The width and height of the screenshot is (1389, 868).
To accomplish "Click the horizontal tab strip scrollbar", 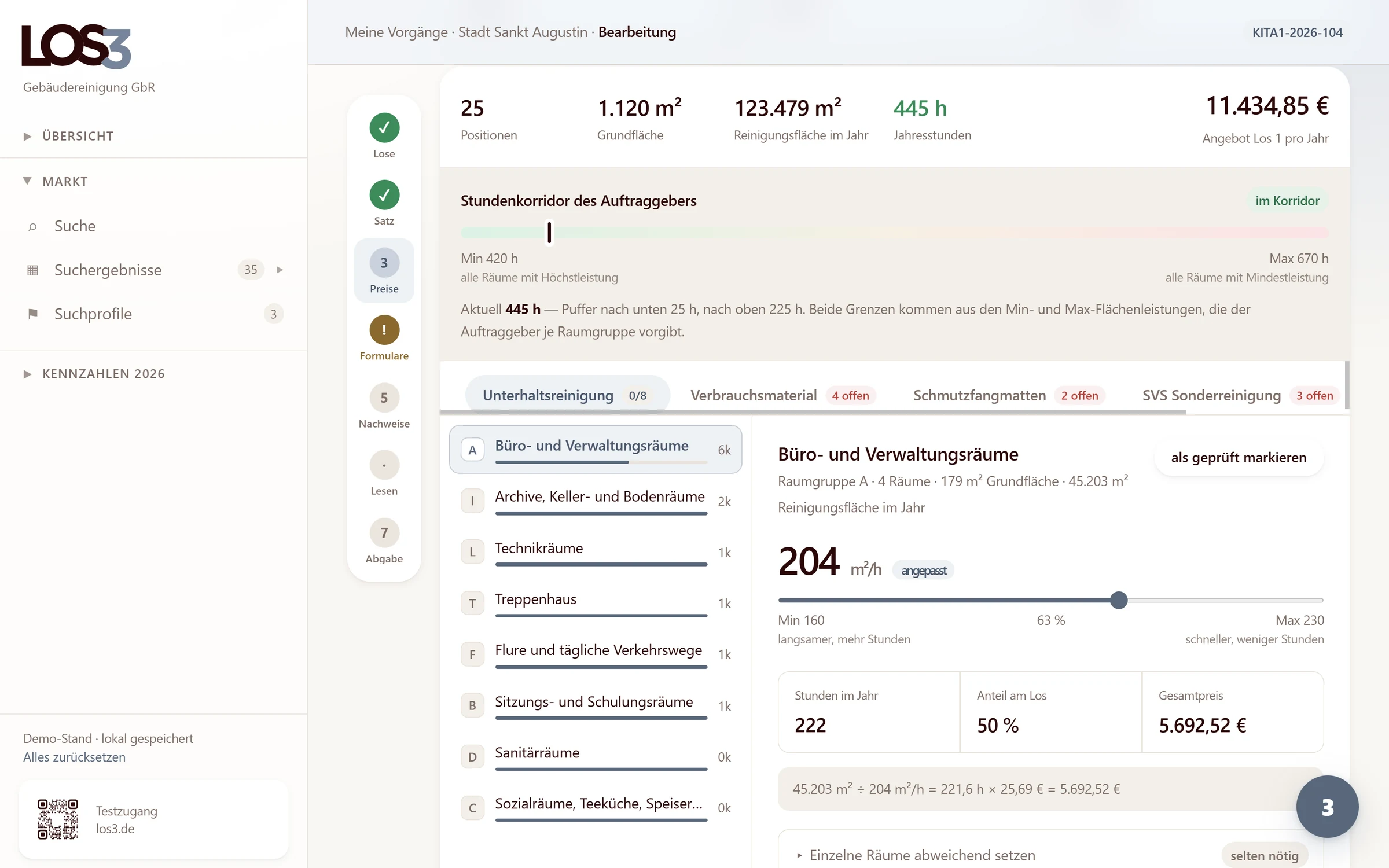I will [x=813, y=412].
